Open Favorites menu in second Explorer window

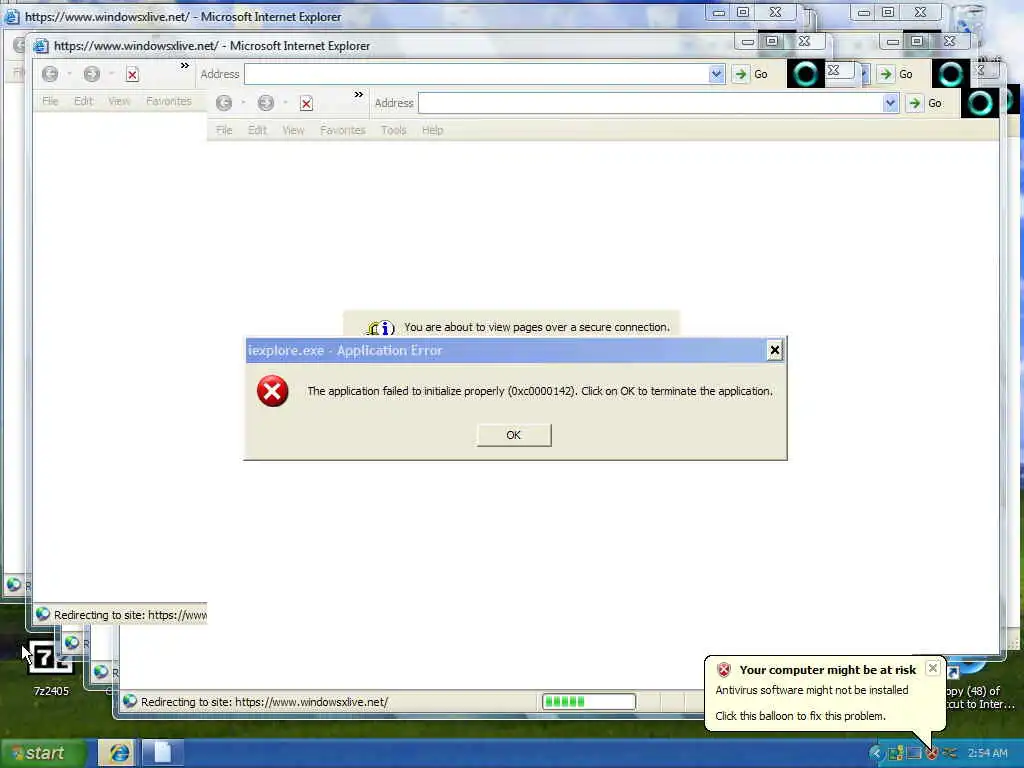click(x=168, y=101)
